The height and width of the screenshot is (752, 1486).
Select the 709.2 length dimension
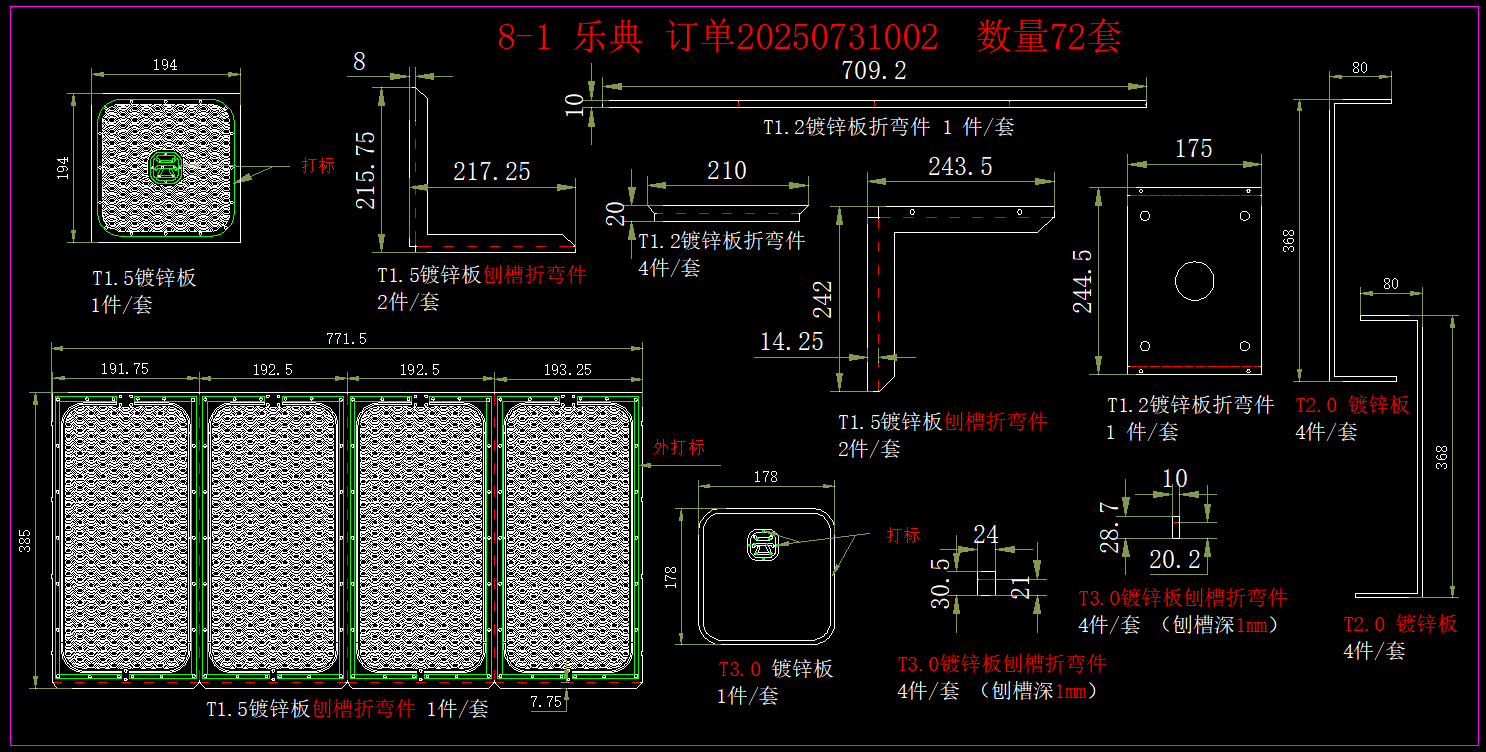point(873,70)
